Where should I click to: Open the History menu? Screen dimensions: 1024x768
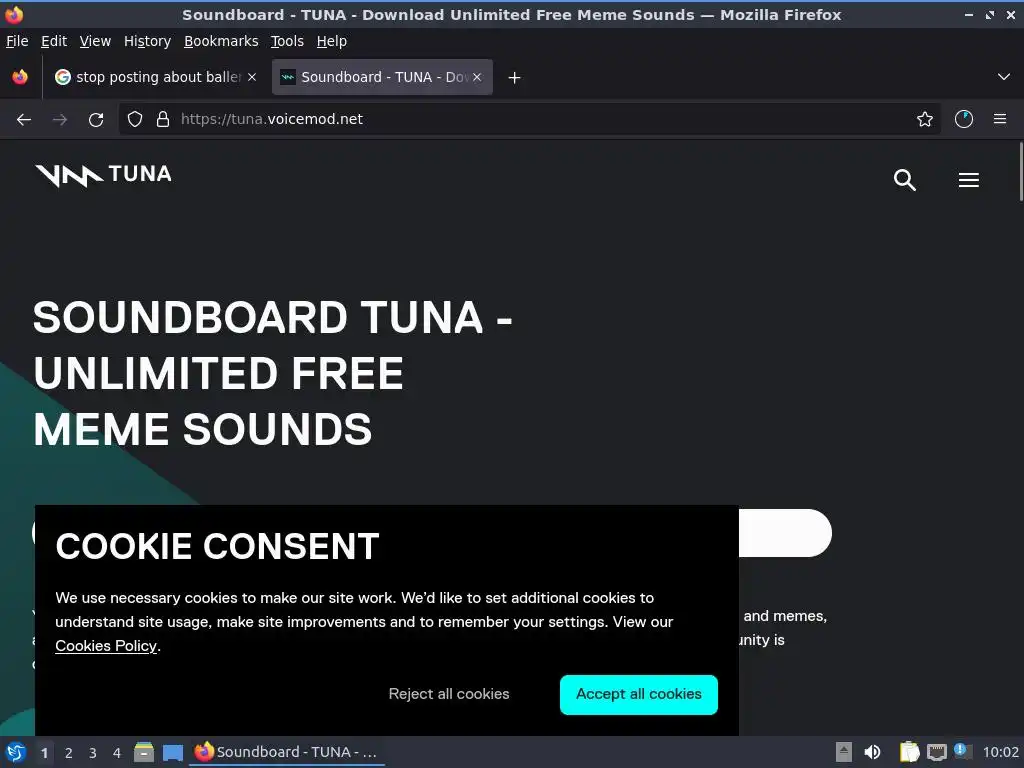(148, 41)
